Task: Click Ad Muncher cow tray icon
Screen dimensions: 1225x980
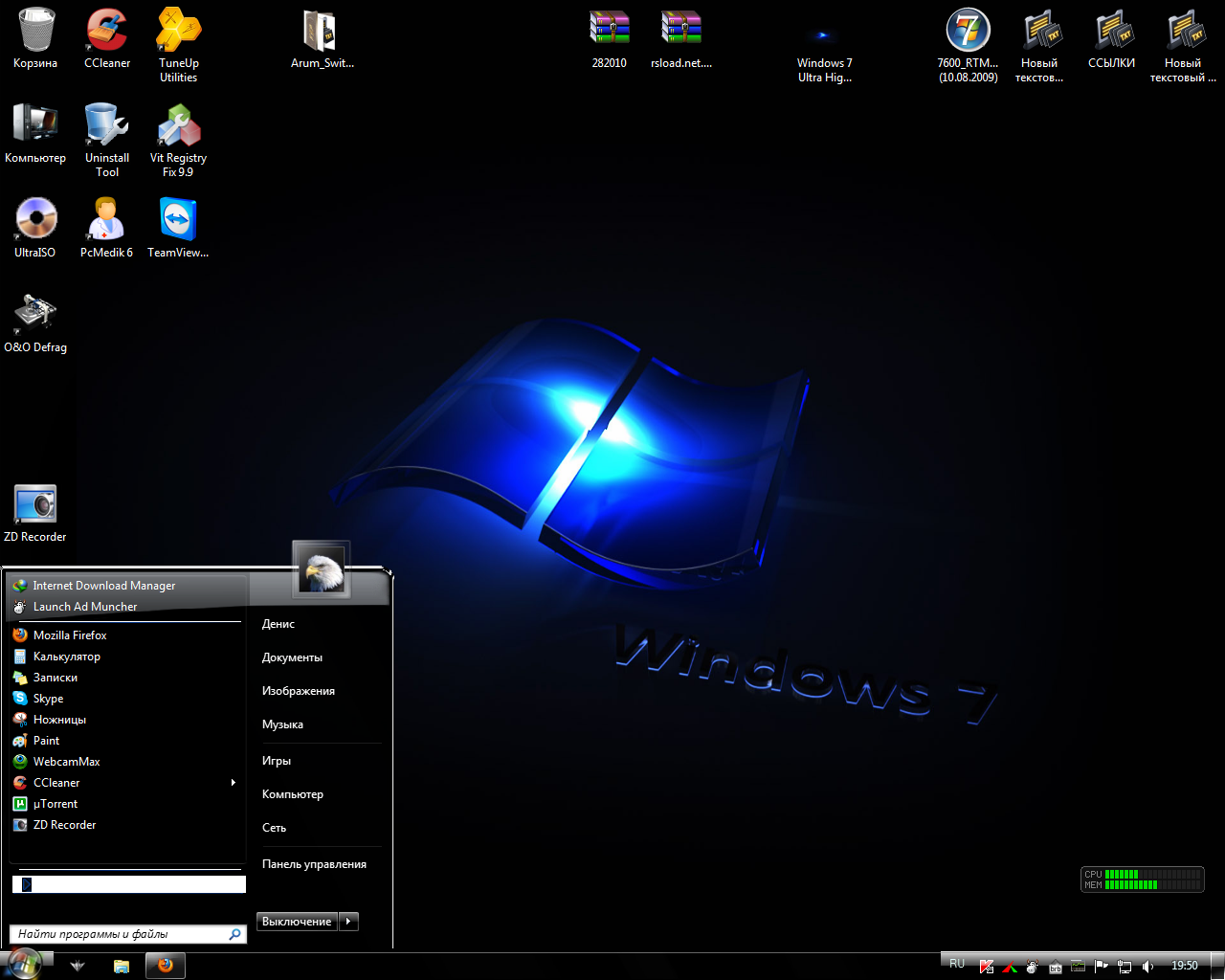Action: (x=1033, y=967)
